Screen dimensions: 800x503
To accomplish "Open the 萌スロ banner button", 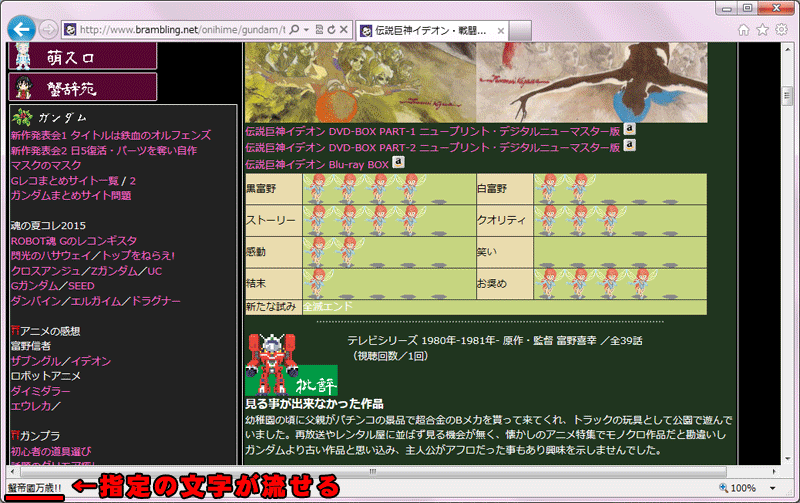I will coord(83,56).
